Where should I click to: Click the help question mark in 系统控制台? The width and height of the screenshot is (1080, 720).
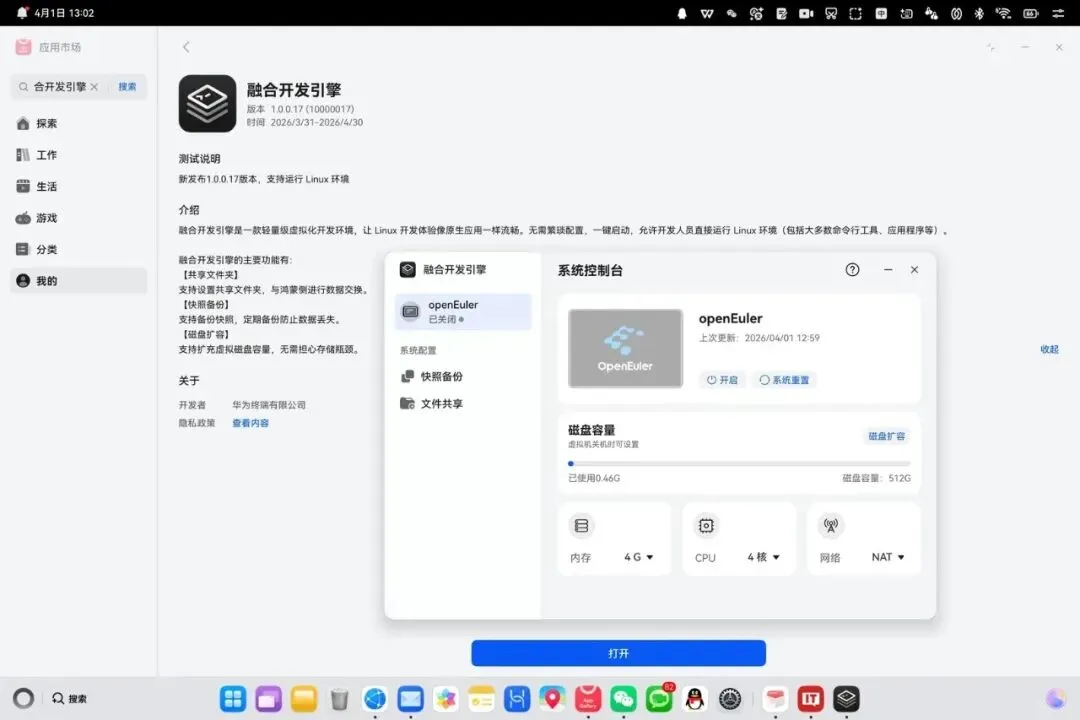852,270
